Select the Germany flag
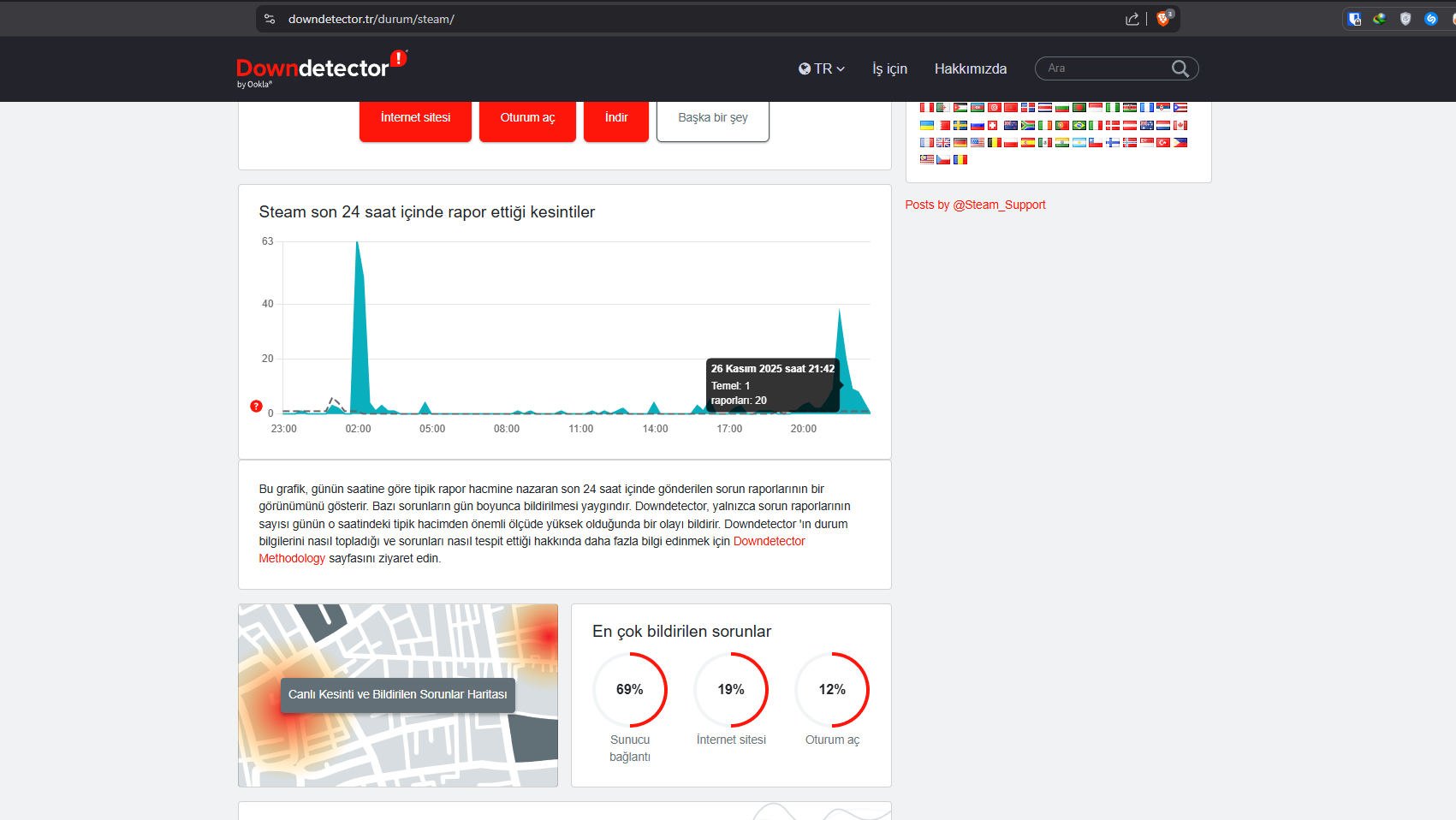 point(960,142)
